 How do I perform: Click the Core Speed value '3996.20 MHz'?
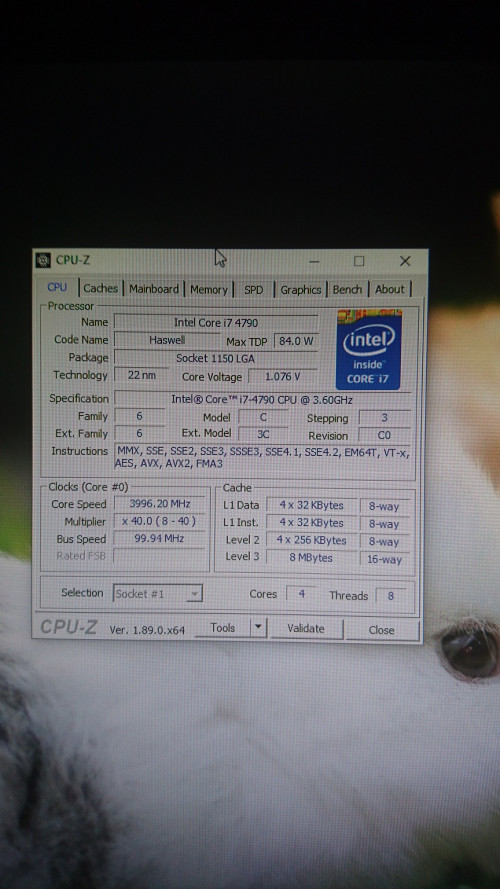[x=160, y=503]
